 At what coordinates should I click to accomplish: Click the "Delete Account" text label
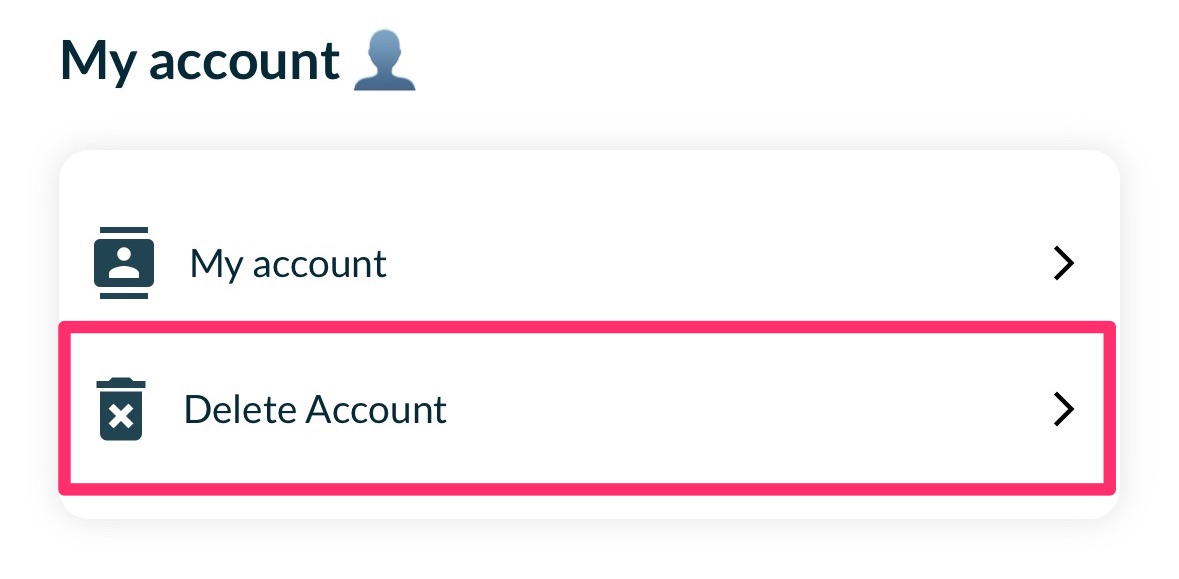pos(315,410)
